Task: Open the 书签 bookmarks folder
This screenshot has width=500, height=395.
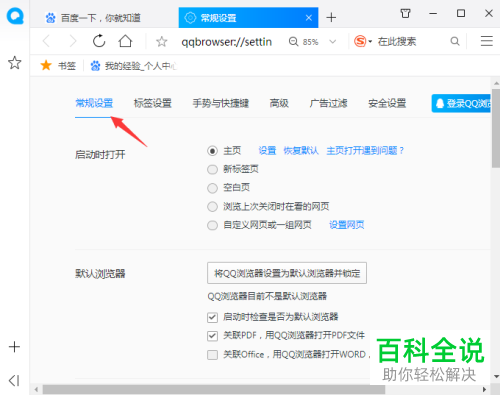Action: (59, 66)
